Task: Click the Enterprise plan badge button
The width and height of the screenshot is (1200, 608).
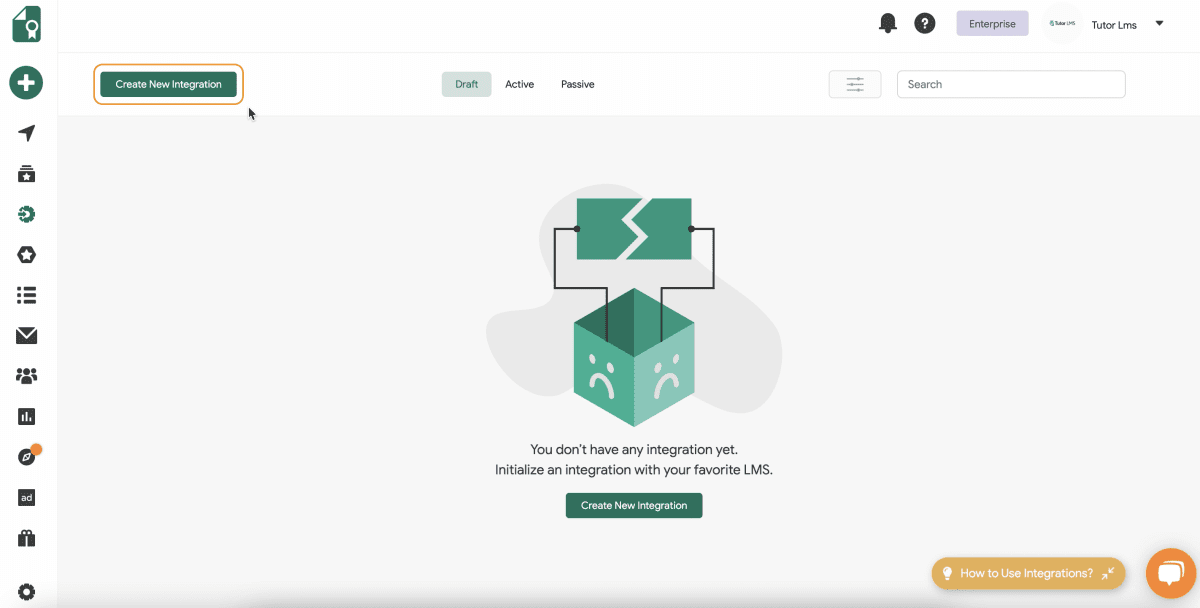Action: [x=992, y=24]
